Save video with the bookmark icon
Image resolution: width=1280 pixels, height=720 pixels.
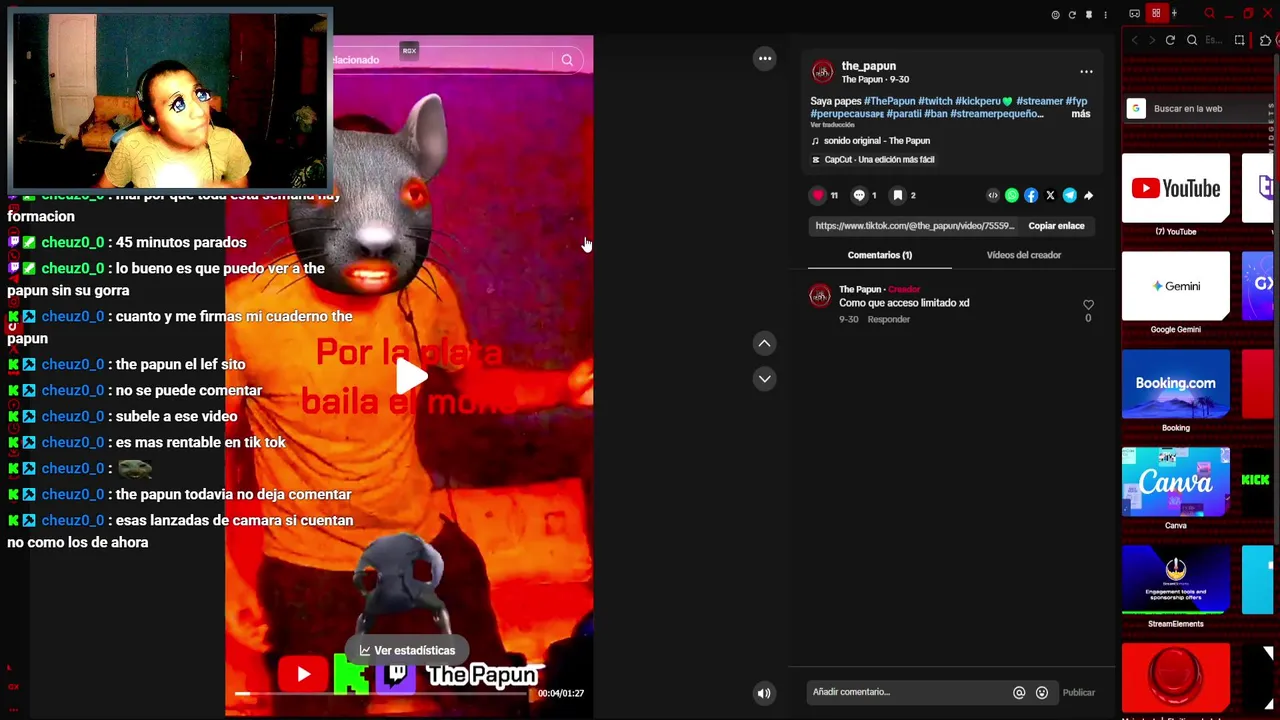tap(898, 196)
